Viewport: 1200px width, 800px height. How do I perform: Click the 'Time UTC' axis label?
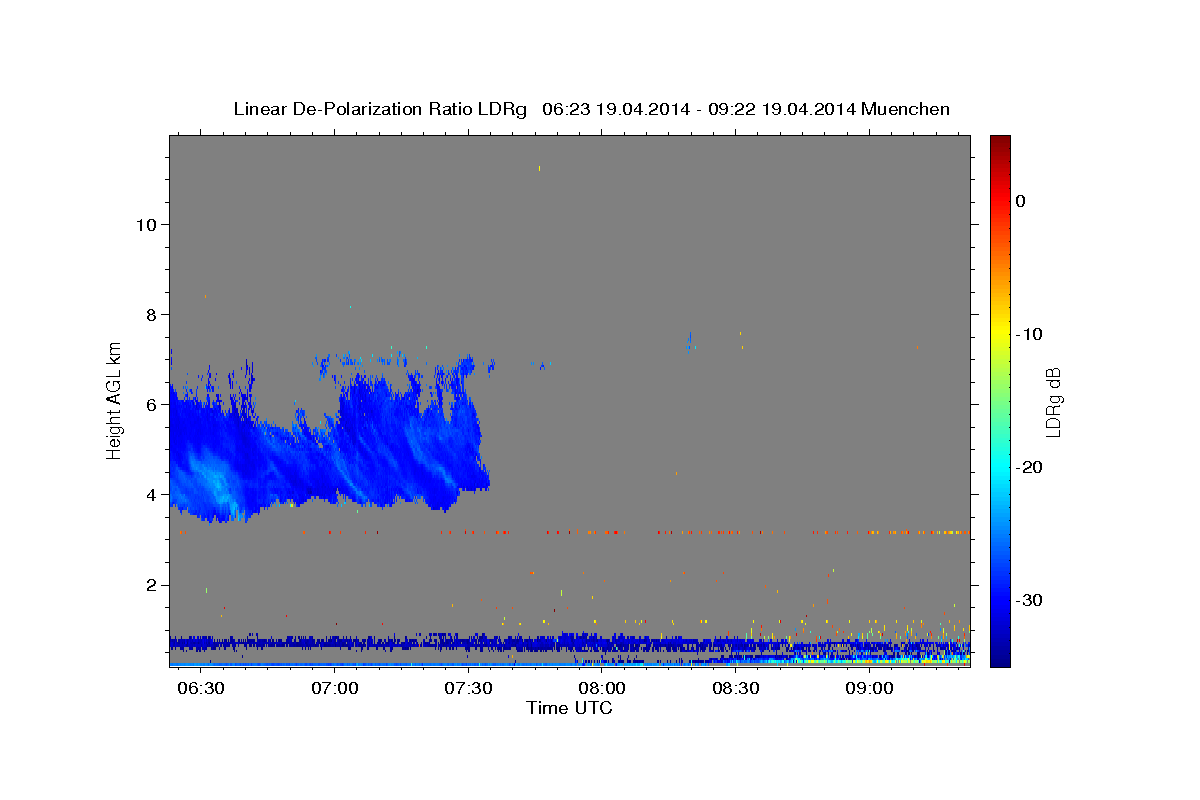point(569,708)
